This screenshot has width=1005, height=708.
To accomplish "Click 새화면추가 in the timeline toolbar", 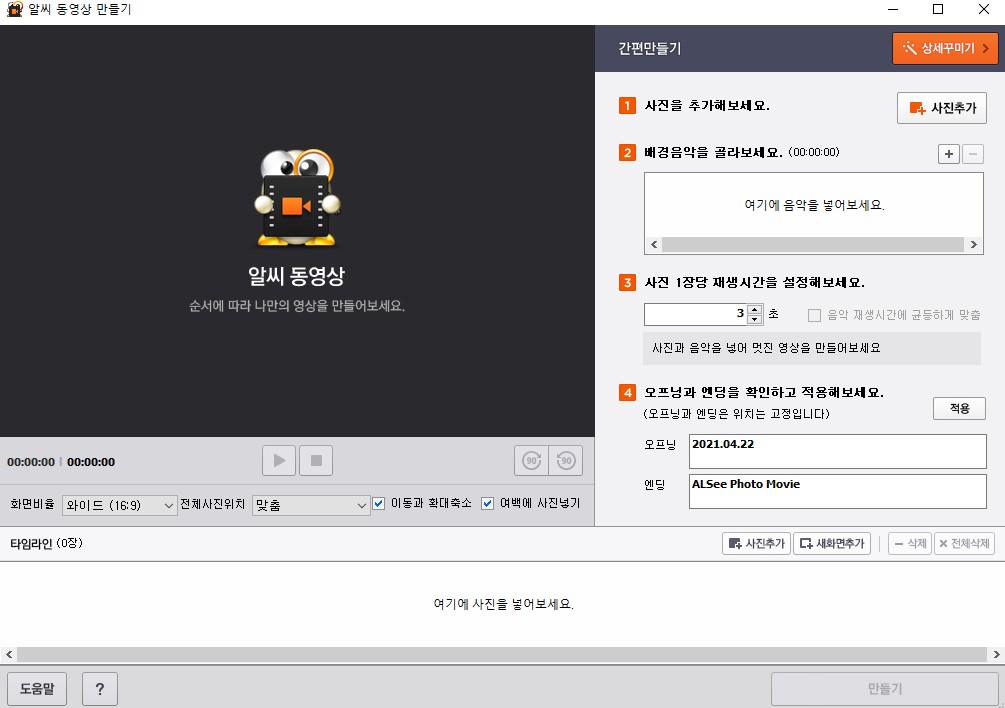I will point(832,543).
